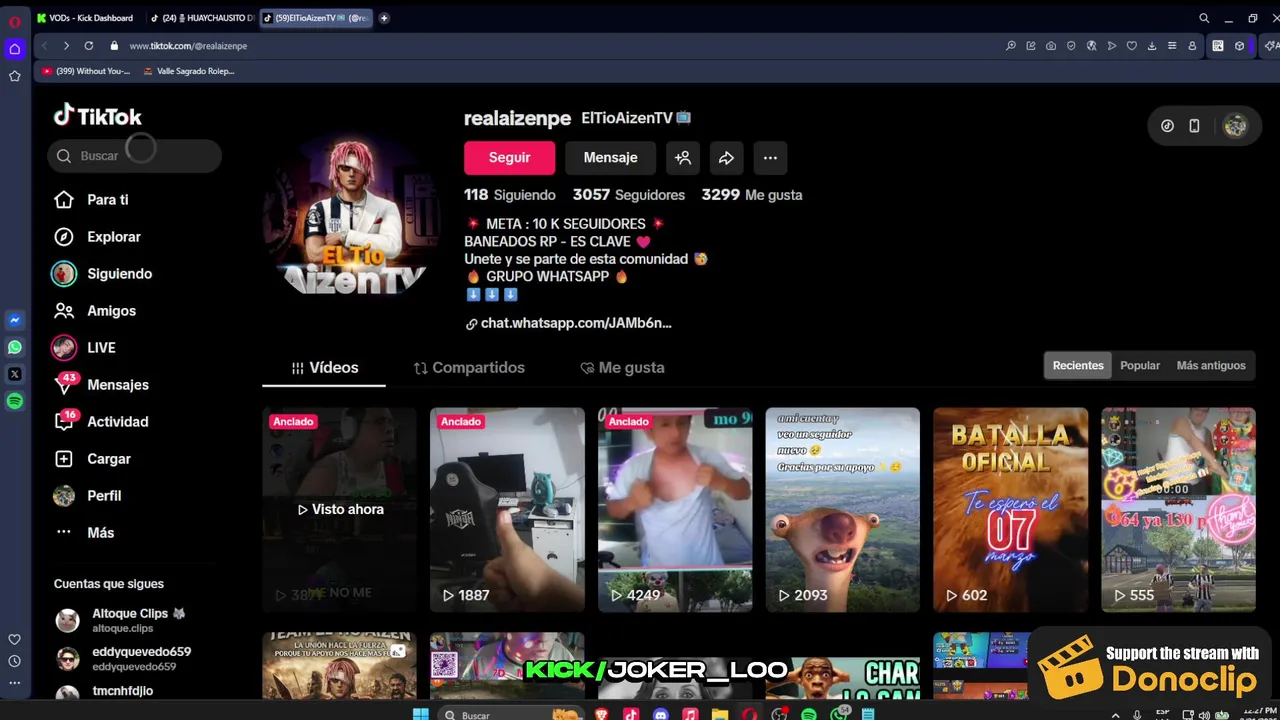Viewport: 1280px width, 720px height.
Task: Open WhatsApp in Opera sidebar
Action: tap(14, 348)
